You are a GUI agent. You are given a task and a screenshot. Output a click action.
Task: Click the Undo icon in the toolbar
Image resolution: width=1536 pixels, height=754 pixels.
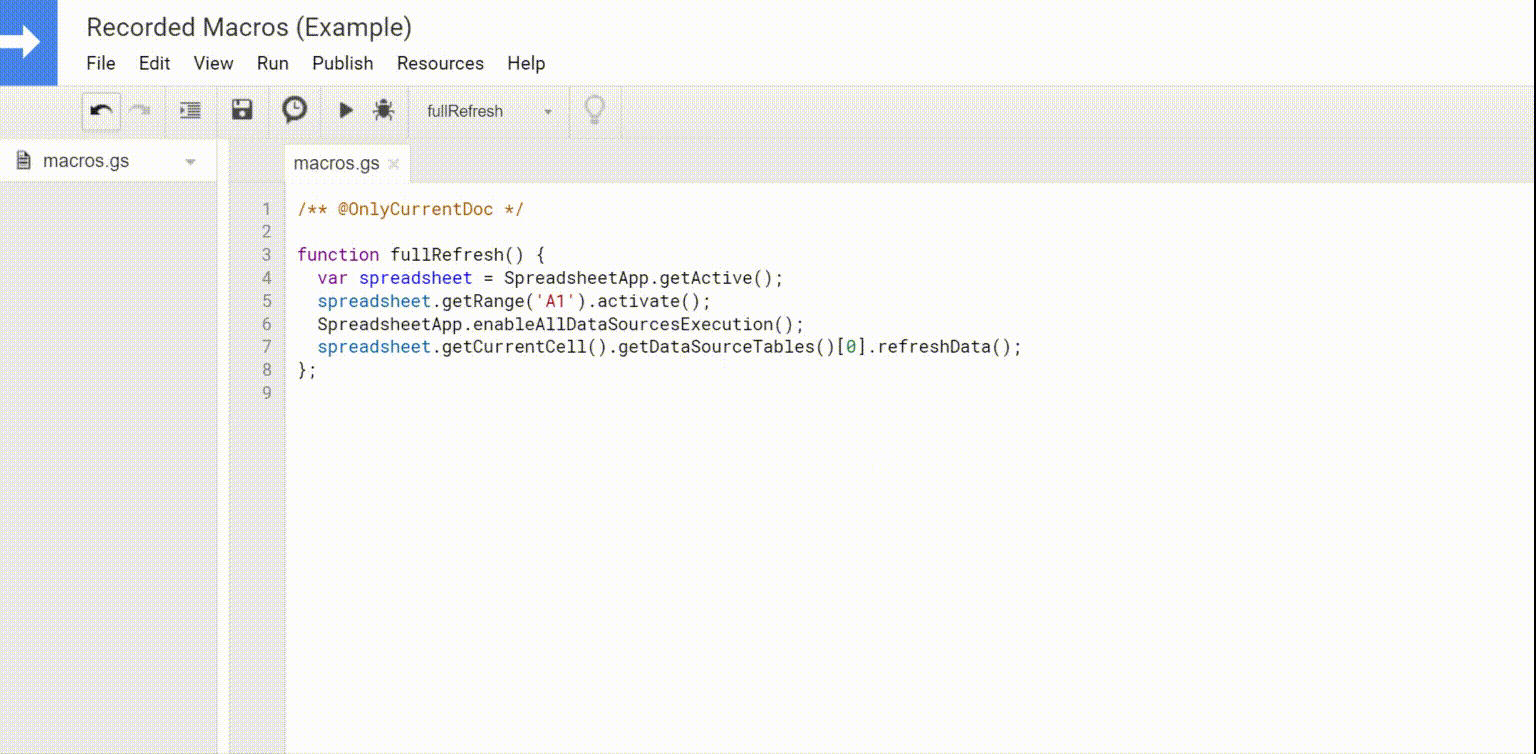point(100,110)
